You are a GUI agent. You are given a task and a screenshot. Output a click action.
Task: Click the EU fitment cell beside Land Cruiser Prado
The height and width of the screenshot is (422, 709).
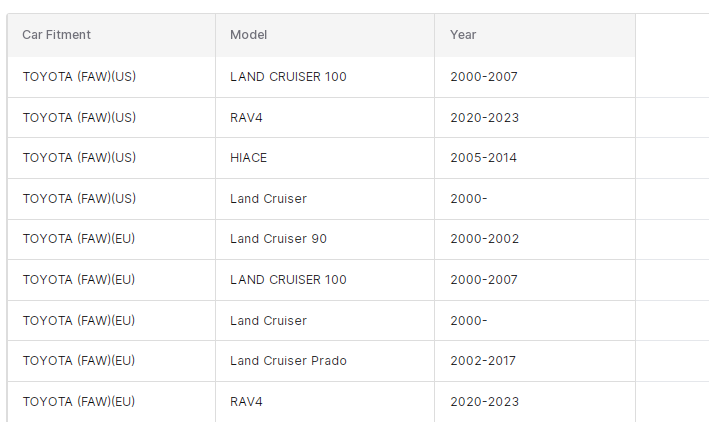pos(79,361)
